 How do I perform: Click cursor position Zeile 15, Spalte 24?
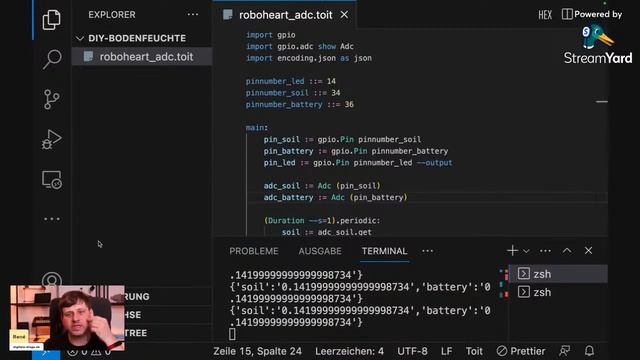click(x=257, y=351)
